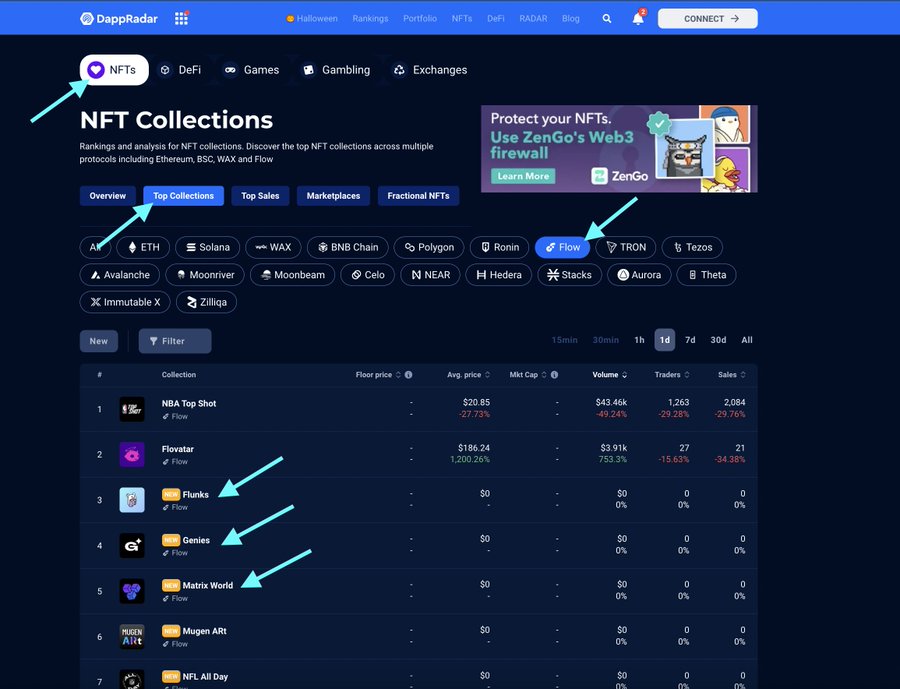The image size is (900, 689).
Task: Switch to the Exchanges category
Action: [x=430, y=70]
